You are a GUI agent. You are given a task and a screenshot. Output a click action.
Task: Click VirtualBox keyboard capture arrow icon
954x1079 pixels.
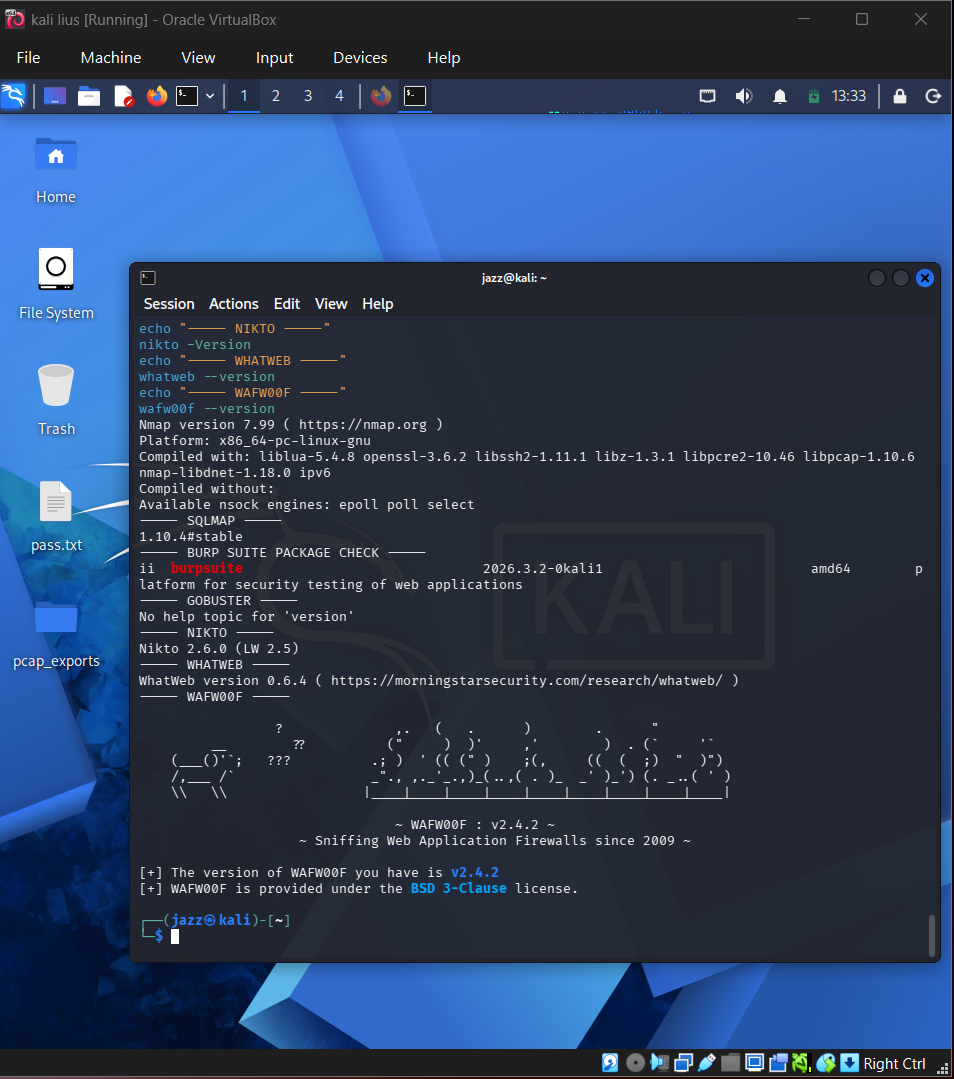[849, 1063]
